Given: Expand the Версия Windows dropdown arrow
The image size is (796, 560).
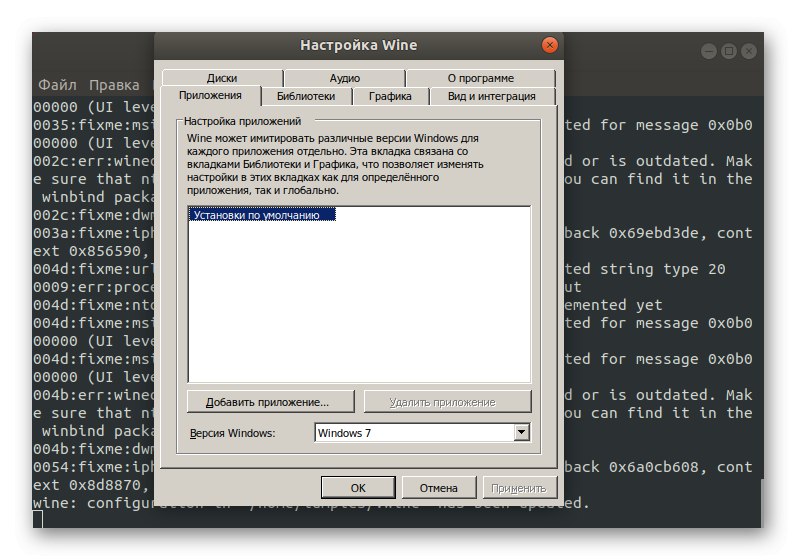Looking at the screenshot, I should [521, 433].
